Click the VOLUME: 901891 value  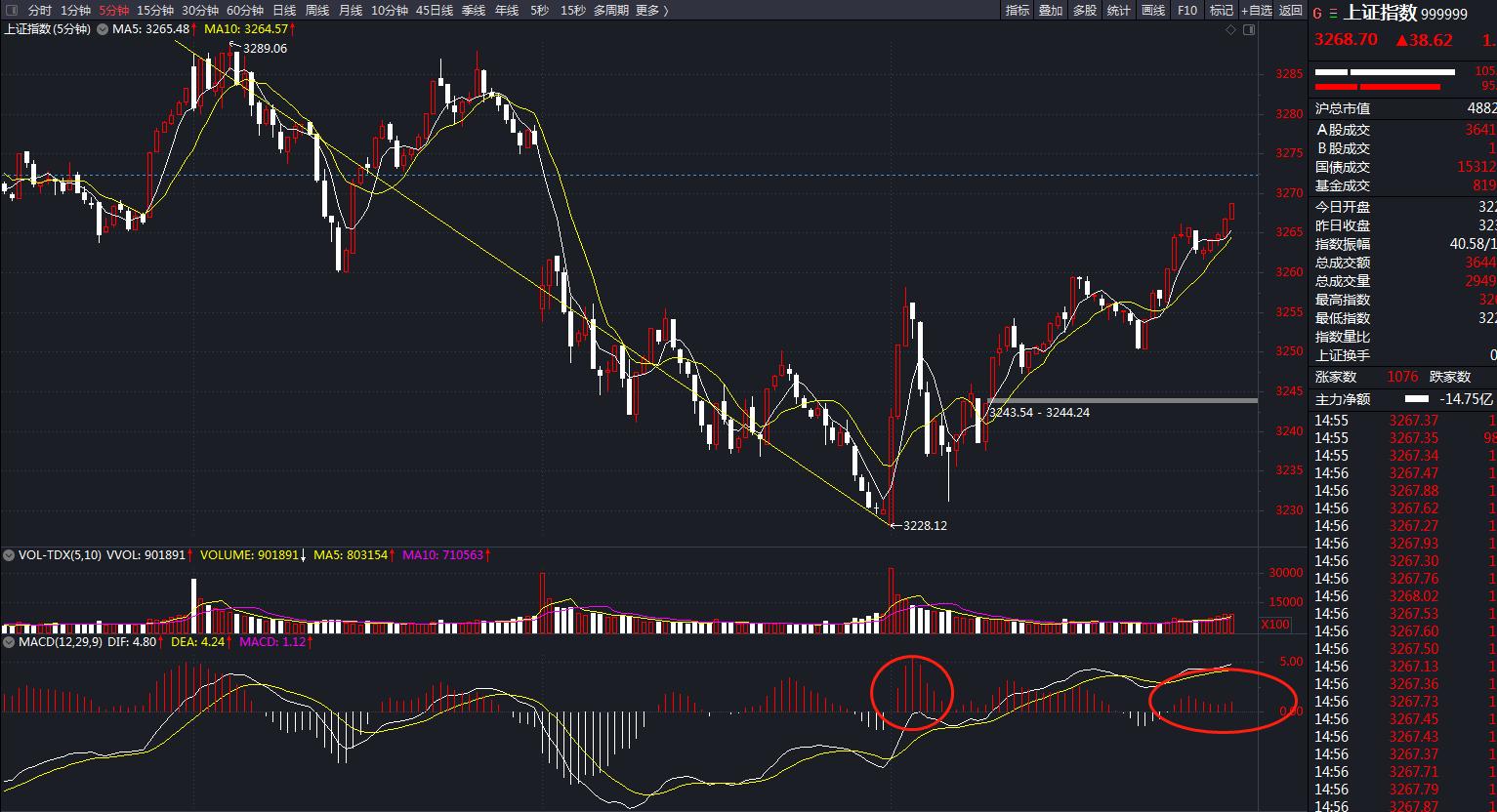249,555
